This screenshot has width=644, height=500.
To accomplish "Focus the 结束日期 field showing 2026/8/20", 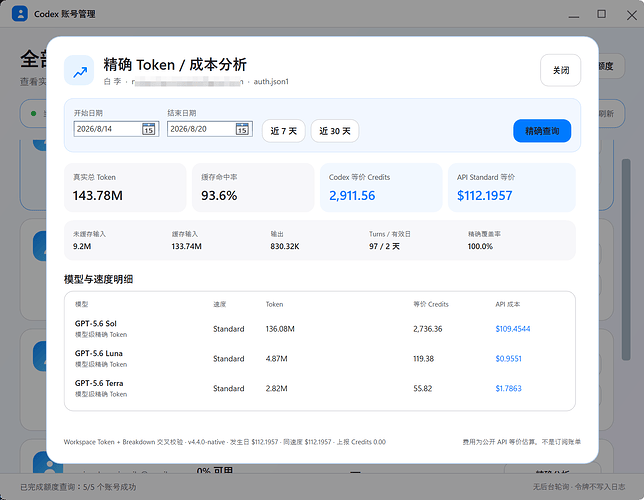I will (x=210, y=129).
